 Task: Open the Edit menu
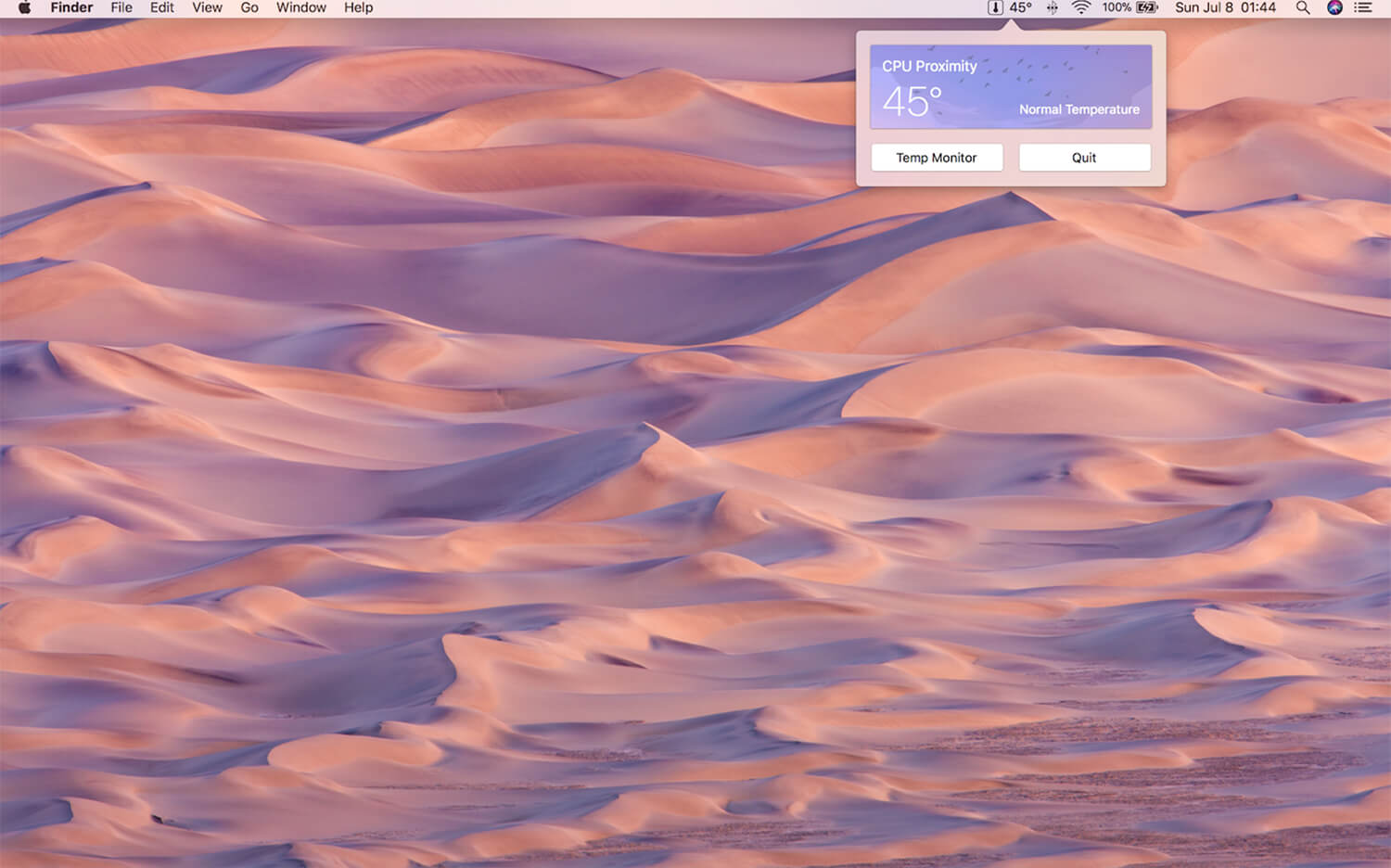162,7
